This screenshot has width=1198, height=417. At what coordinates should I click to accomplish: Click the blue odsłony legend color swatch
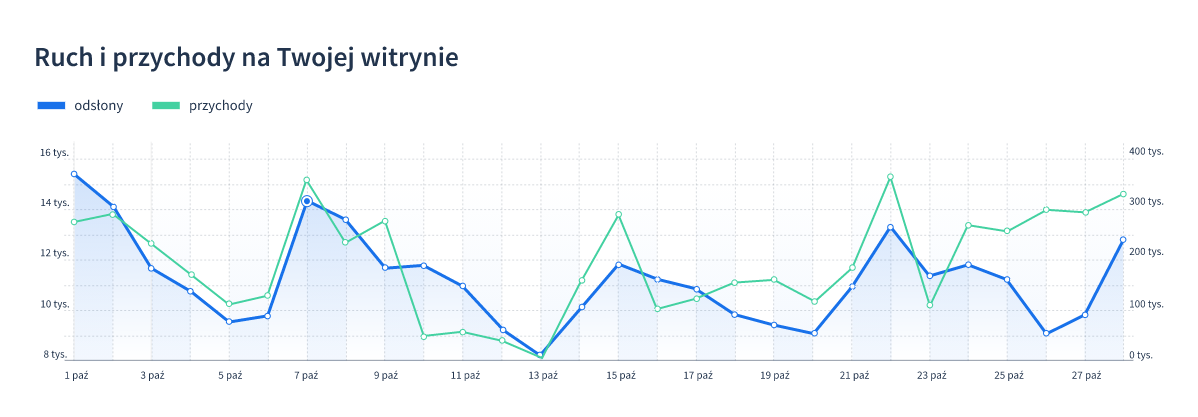pyautogui.click(x=51, y=106)
